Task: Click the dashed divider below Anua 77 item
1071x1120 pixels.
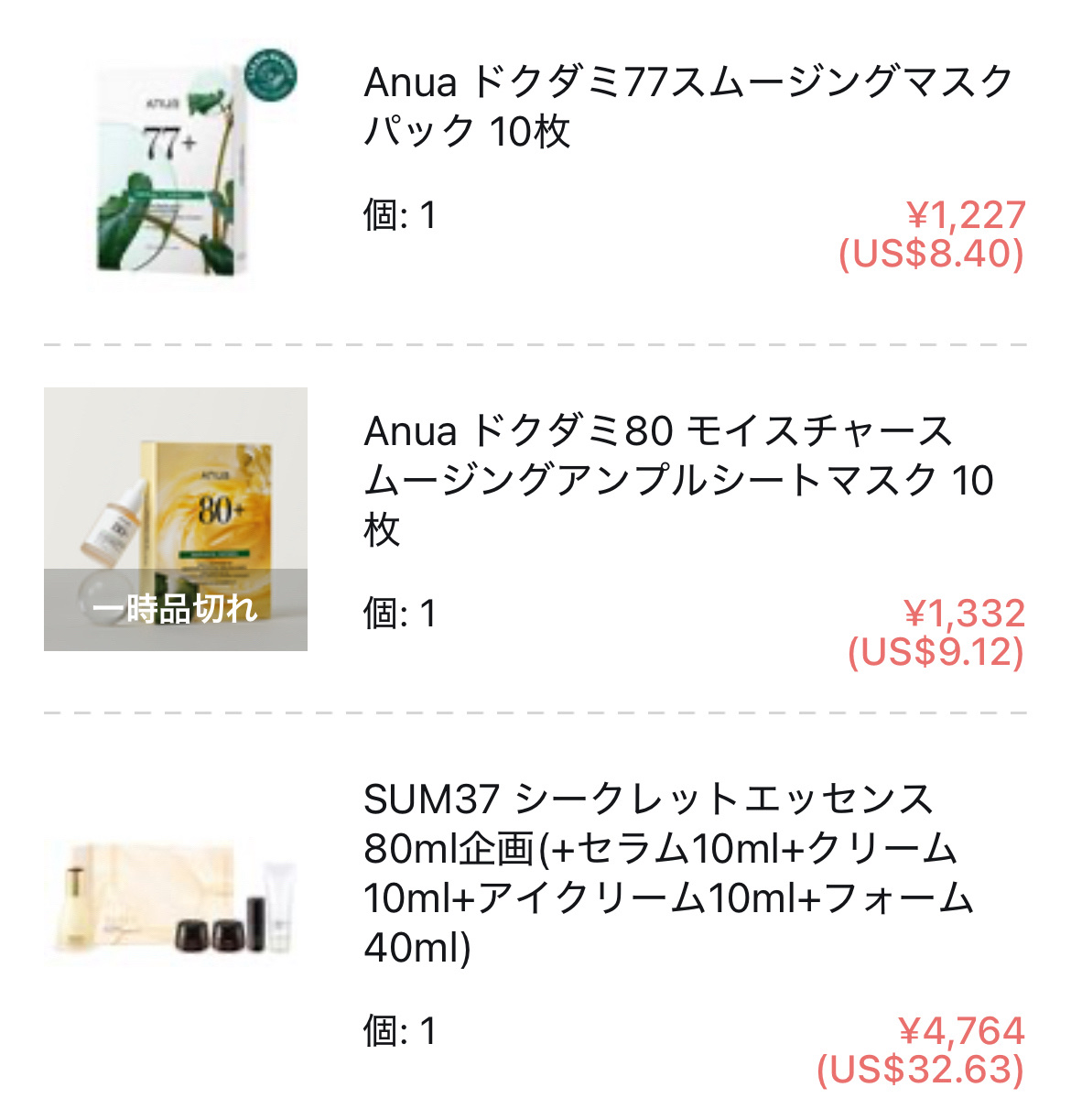Action: click(x=535, y=345)
